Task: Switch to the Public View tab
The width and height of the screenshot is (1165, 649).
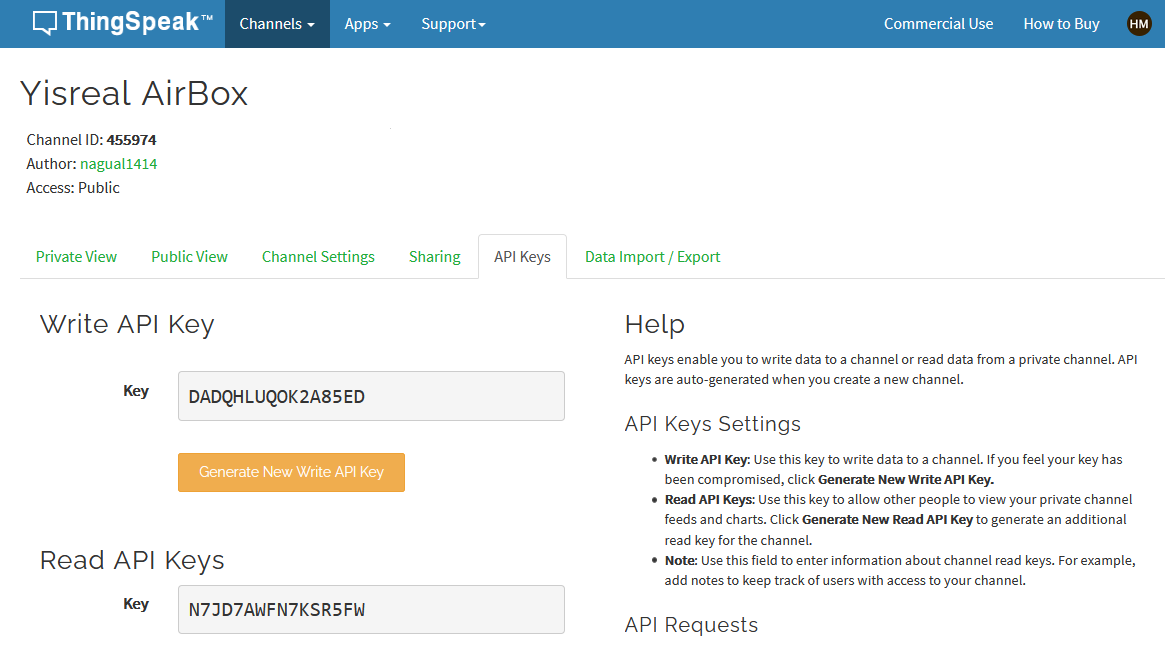Action: click(189, 257)
